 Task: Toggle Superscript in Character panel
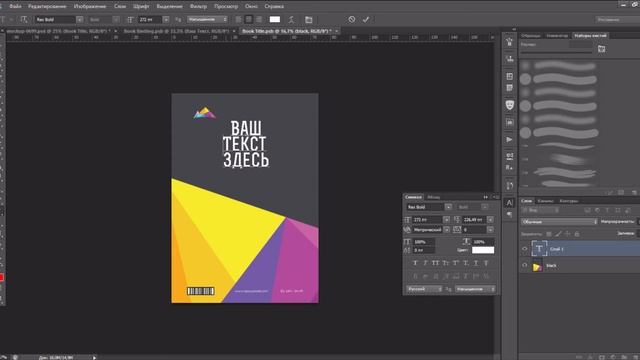456,263
